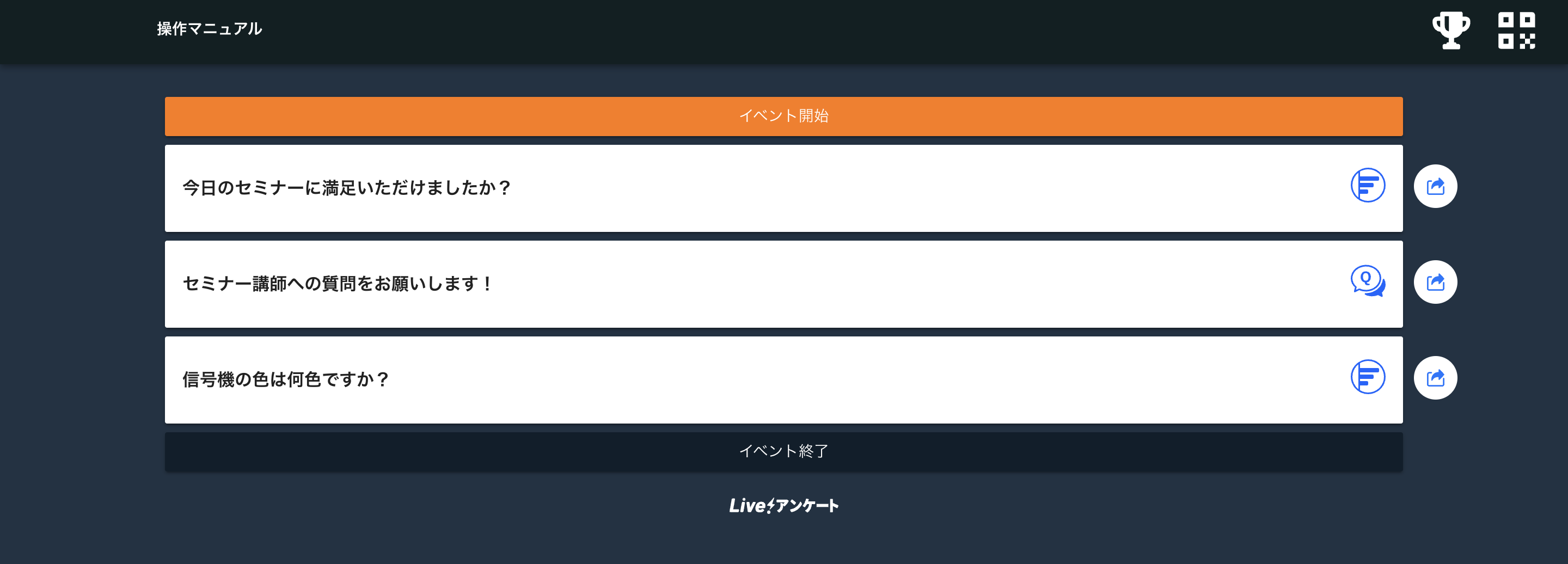Image resolution: width=1568 pixels, height=564 pixels.
Task: Start event with イベント開始 button
Action: 783,116
